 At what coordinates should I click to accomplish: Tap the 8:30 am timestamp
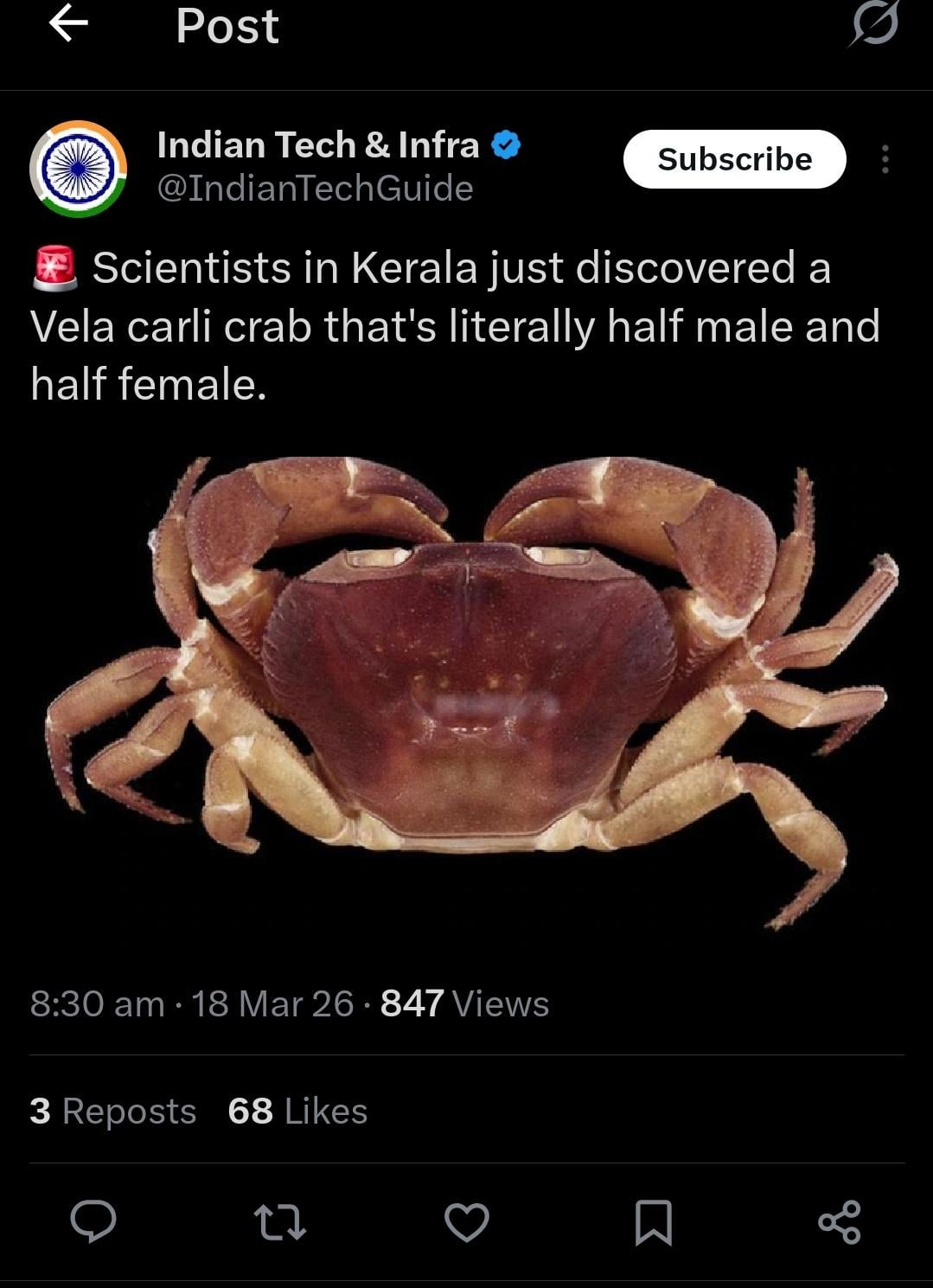97,1003
